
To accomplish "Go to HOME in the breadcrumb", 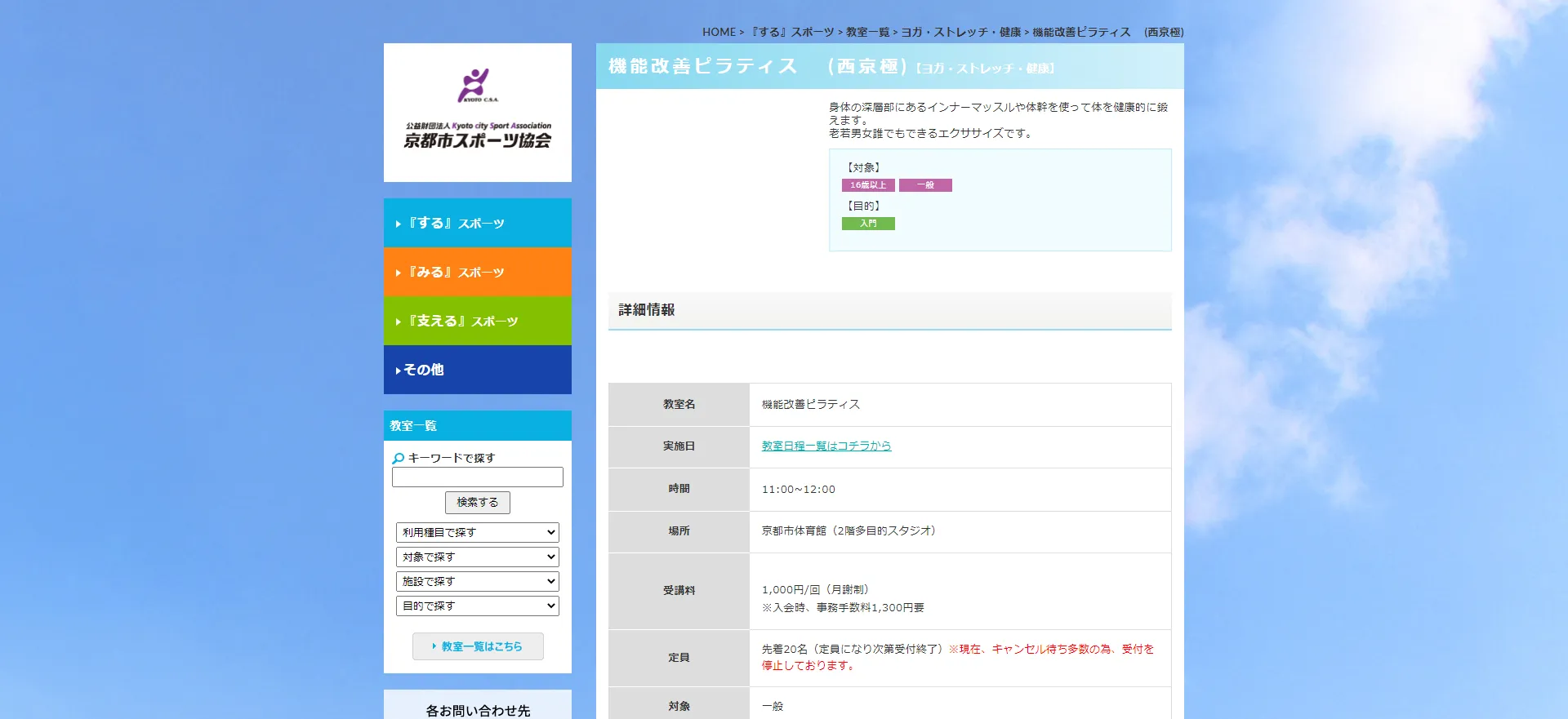I will (x=719, y=33).
